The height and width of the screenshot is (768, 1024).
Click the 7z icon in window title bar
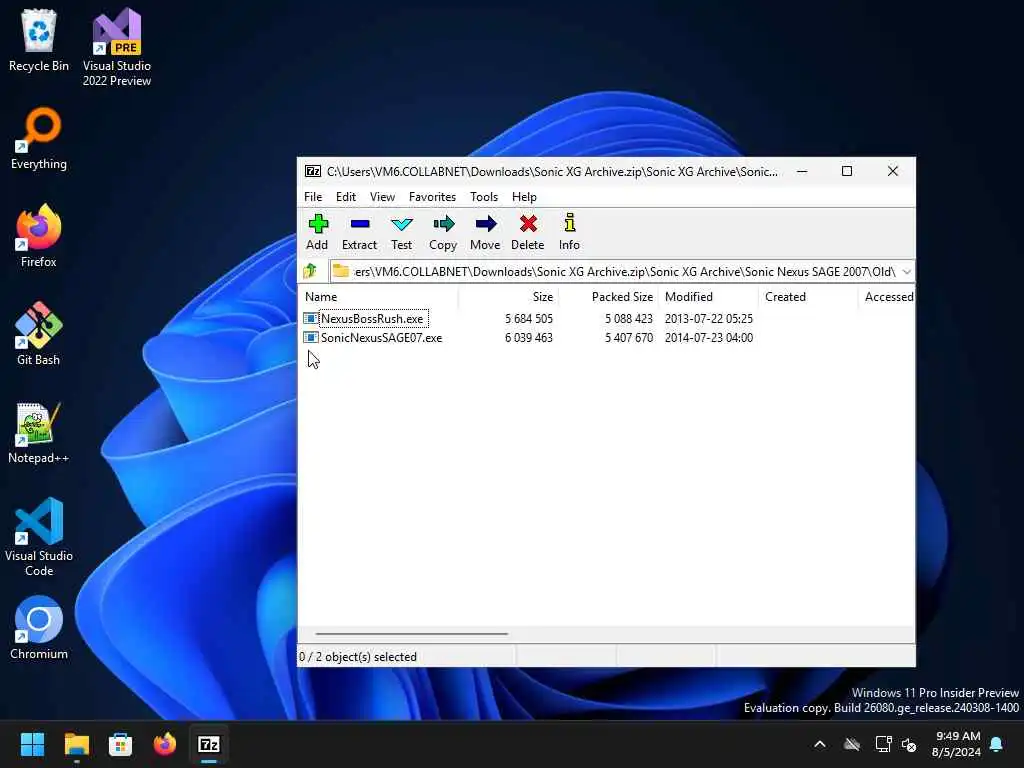(313, 171)
